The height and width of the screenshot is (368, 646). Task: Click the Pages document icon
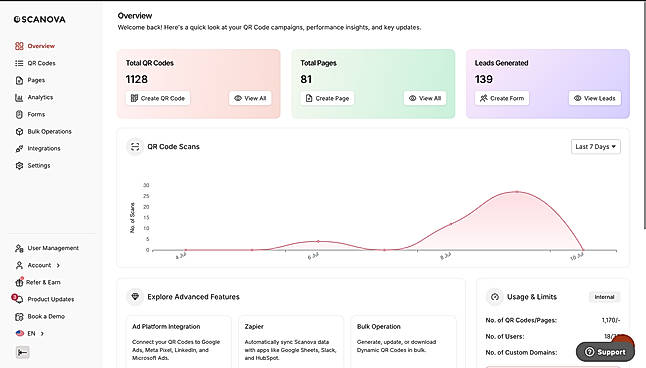(19, 80)
